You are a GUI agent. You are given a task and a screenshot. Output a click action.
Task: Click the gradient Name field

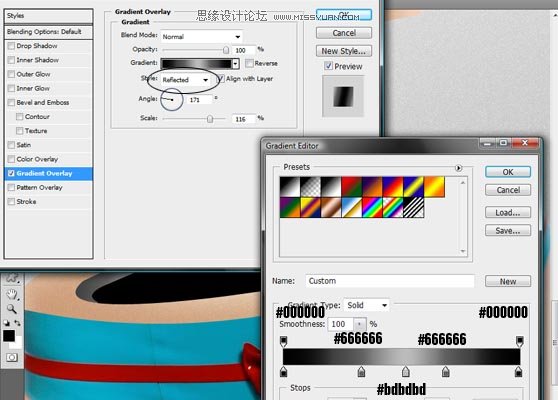pos(390,281)
